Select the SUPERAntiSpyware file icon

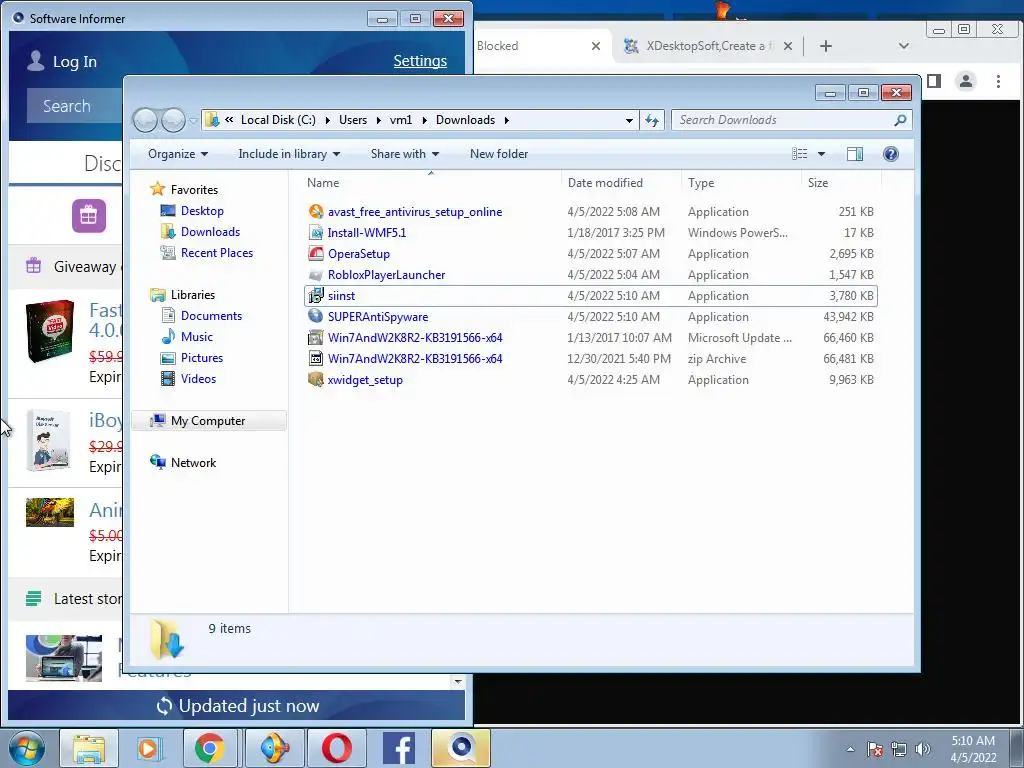[x=316, y=317]
